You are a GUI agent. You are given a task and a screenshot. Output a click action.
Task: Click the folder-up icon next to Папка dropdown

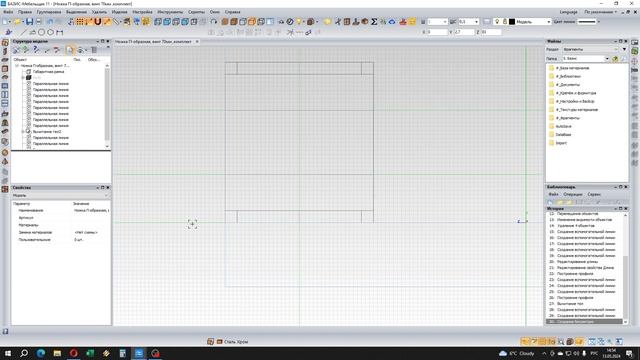615,59
